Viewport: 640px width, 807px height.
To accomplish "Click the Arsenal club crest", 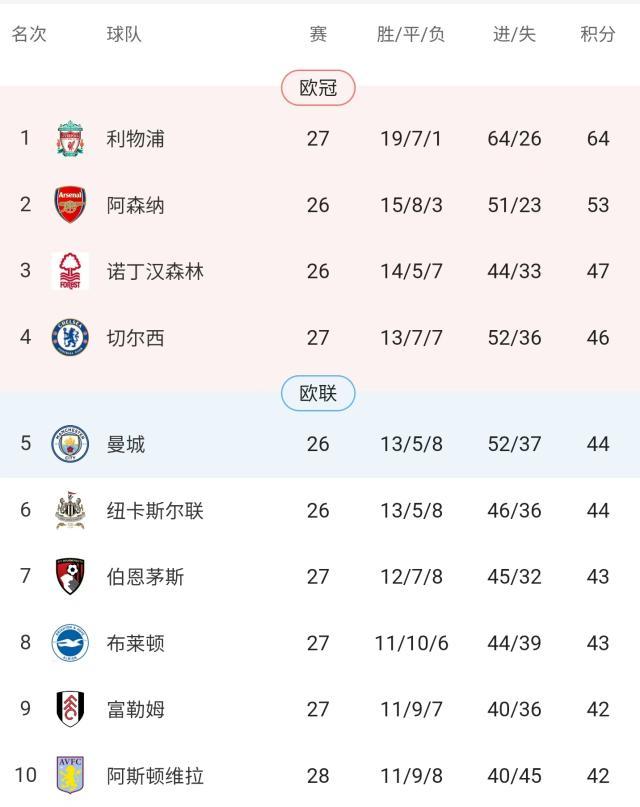I will click(x=68, y=203).
